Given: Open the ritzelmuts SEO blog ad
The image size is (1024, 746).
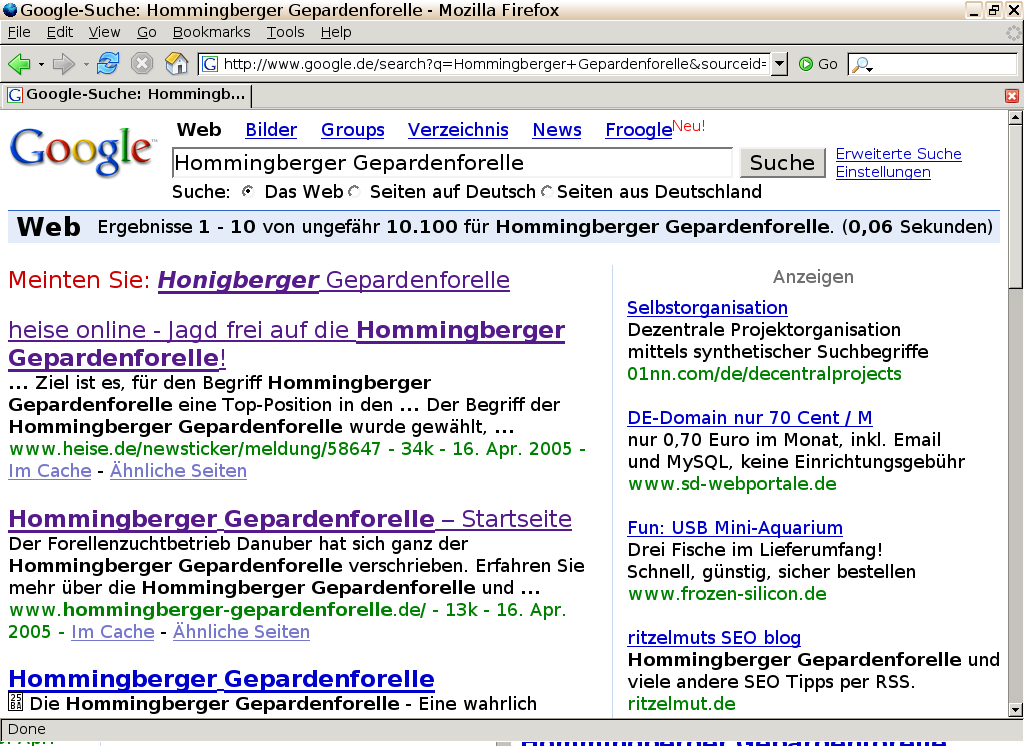Looking at the screenshot, I should [x=714, y=637].
